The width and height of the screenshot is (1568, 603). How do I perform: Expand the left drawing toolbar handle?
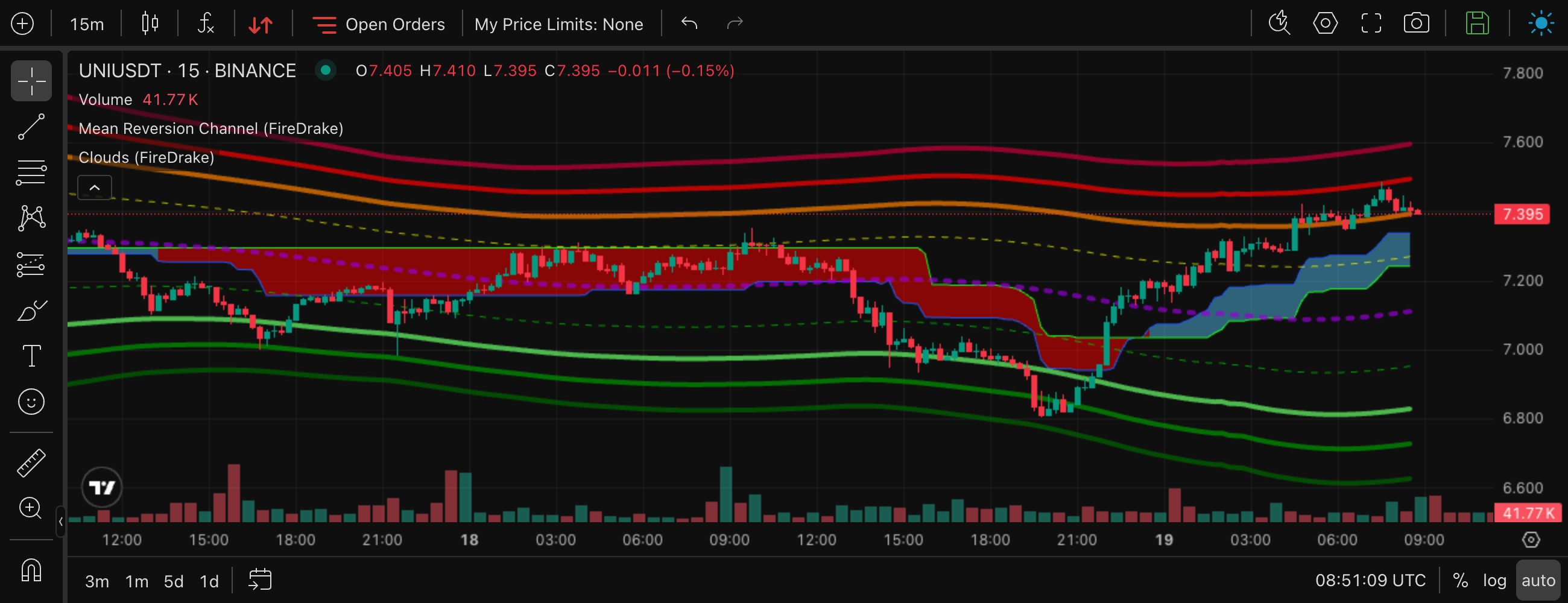point(60,522)
